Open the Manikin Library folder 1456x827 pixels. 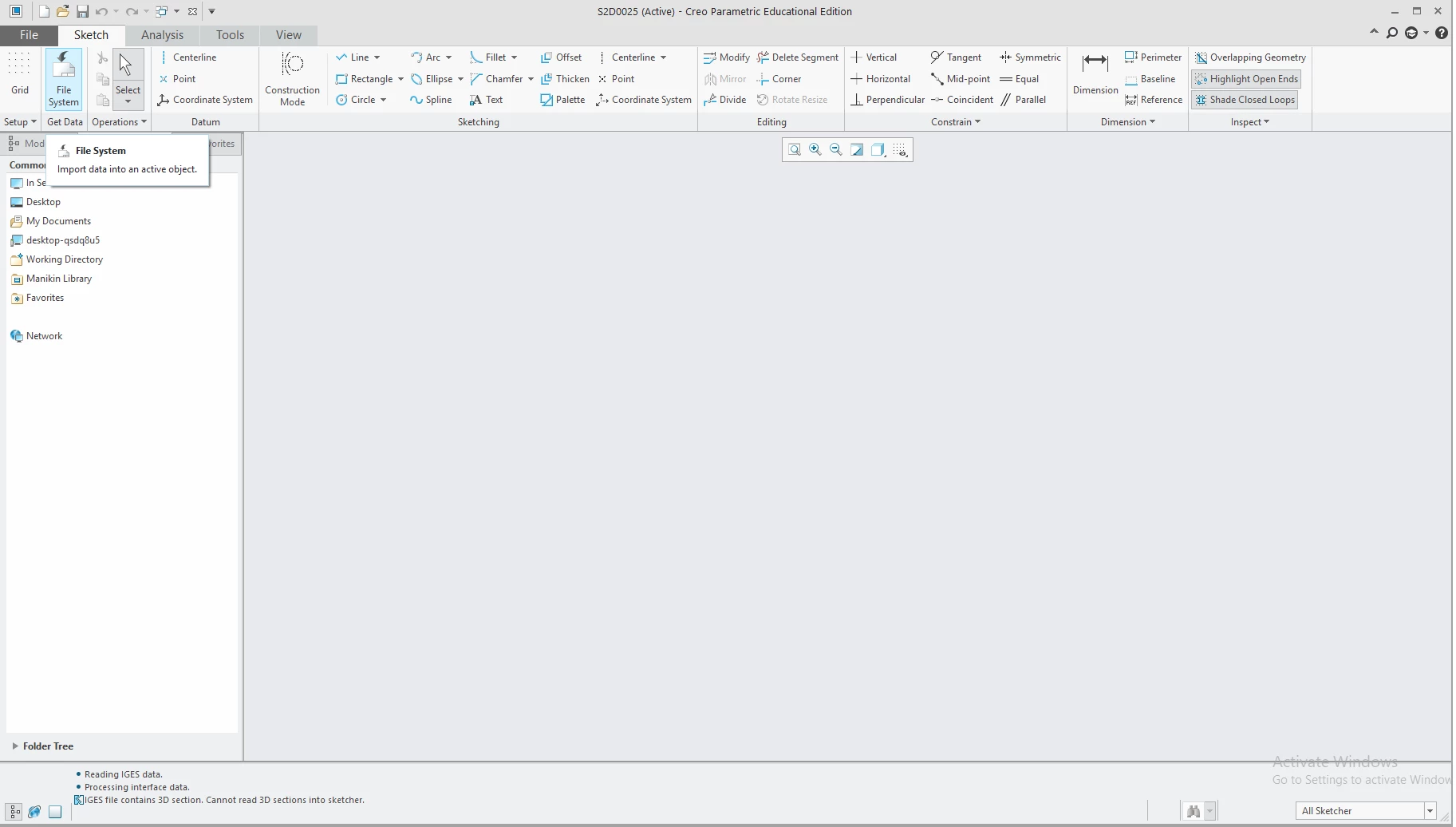tap(51, 279)
